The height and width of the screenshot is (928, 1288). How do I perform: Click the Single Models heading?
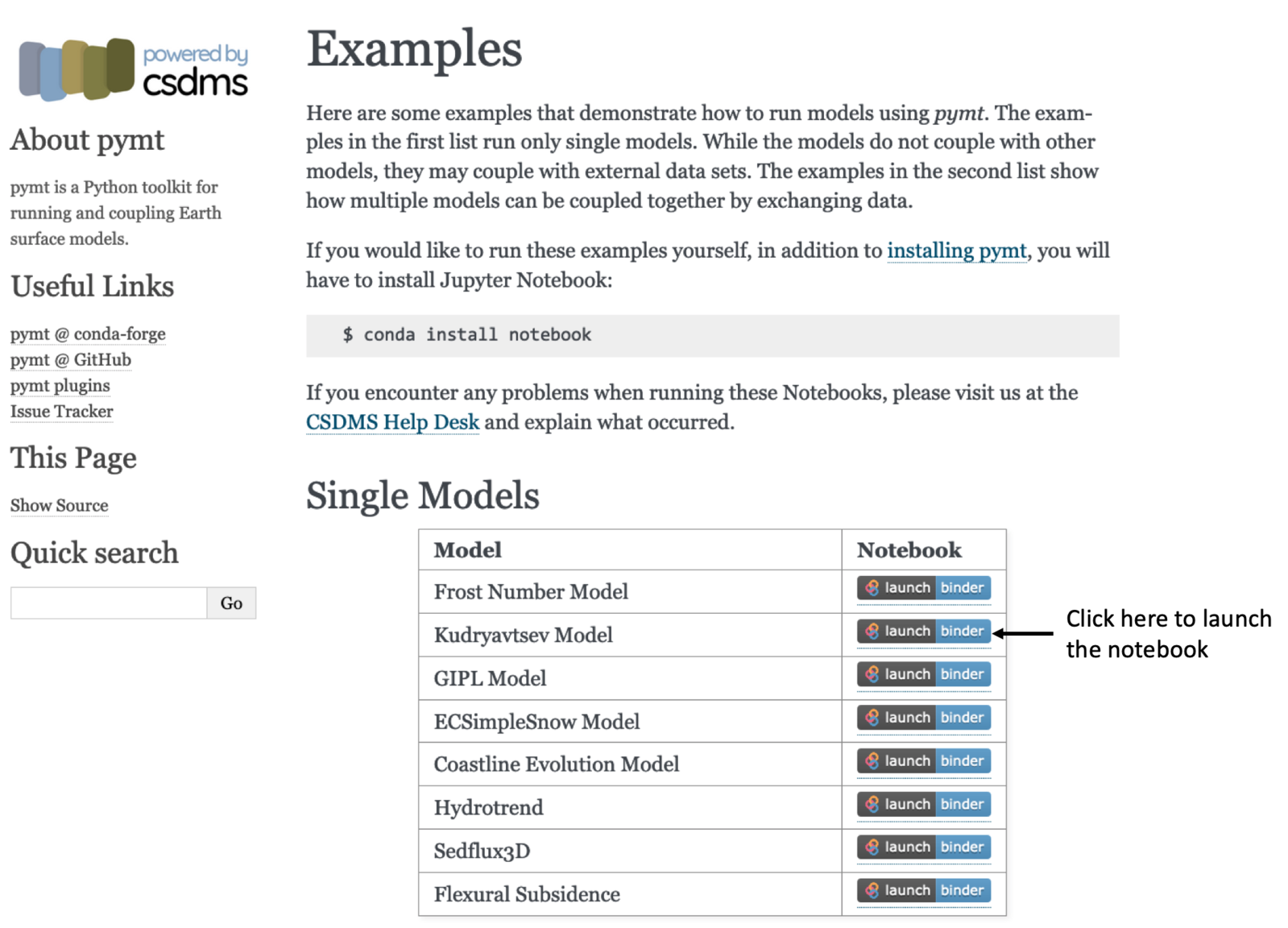[422, 495]
